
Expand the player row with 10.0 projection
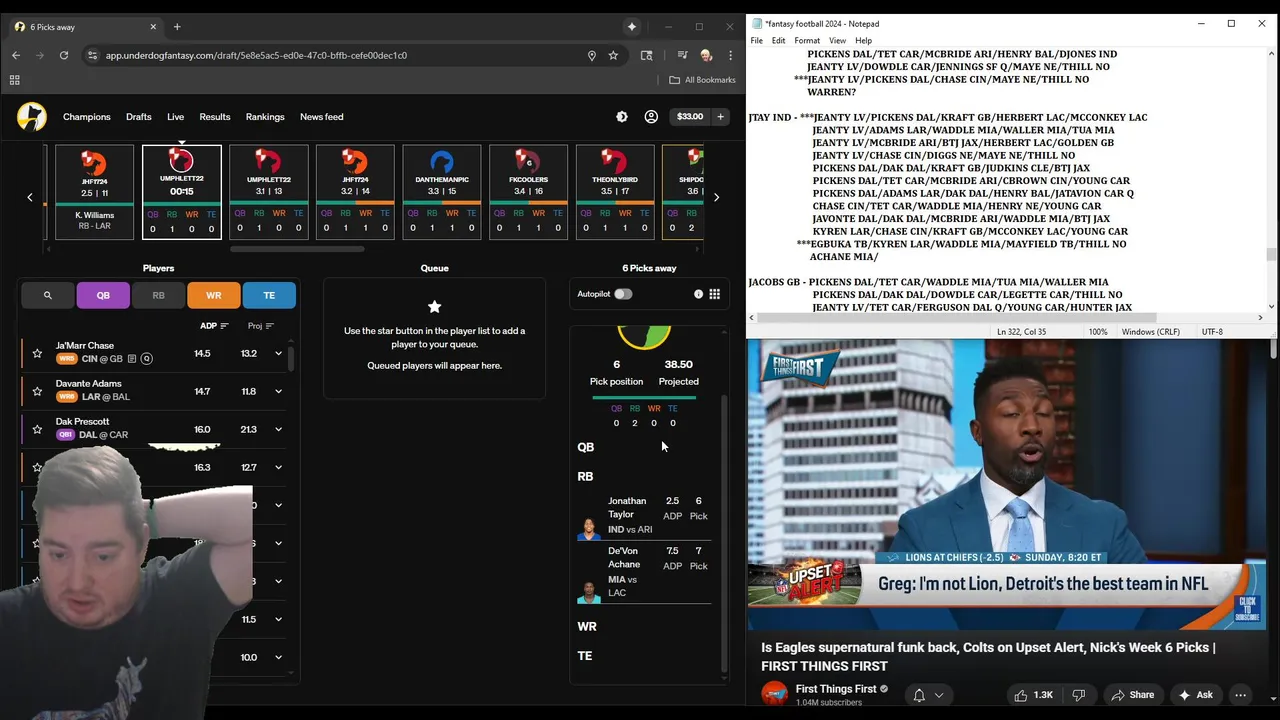[278, 657]
